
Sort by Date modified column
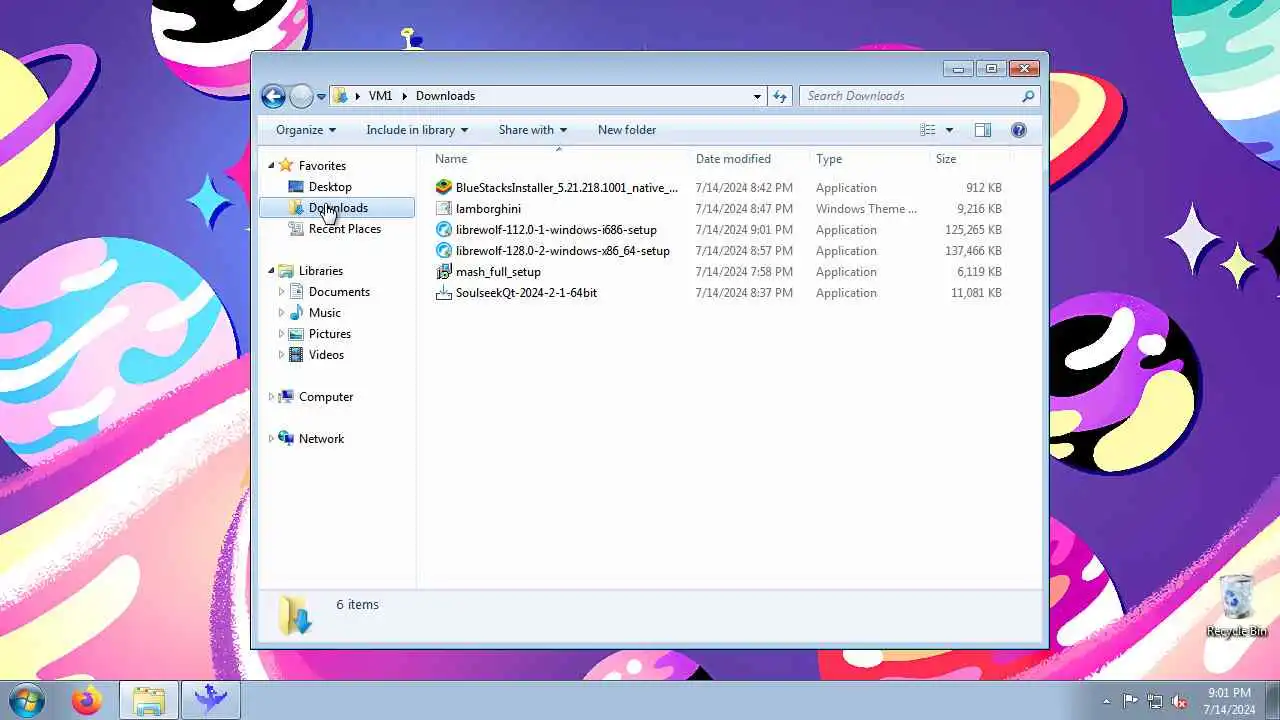(x=749, y=159)
